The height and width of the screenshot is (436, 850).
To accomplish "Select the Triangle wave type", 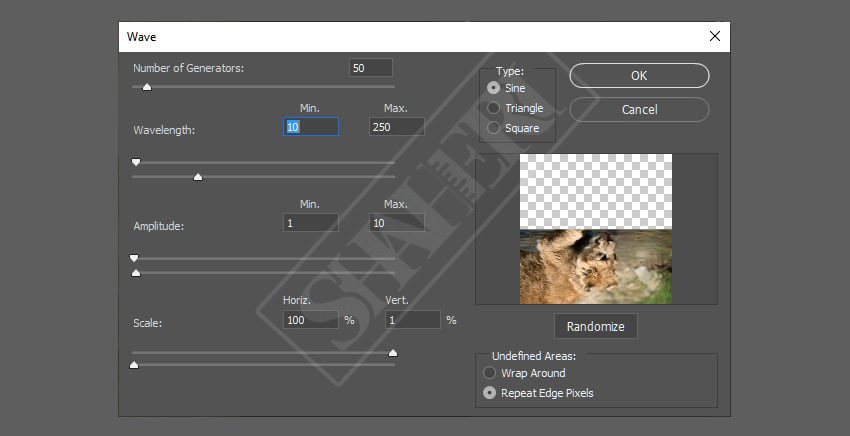I will 492,108.
